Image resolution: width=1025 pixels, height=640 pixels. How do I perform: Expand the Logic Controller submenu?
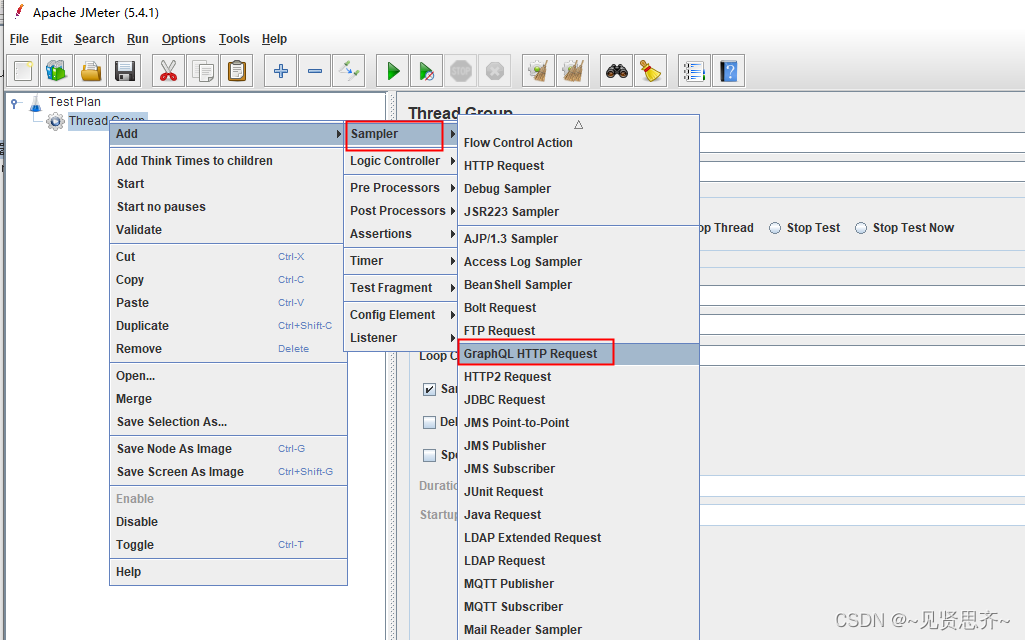401,161
